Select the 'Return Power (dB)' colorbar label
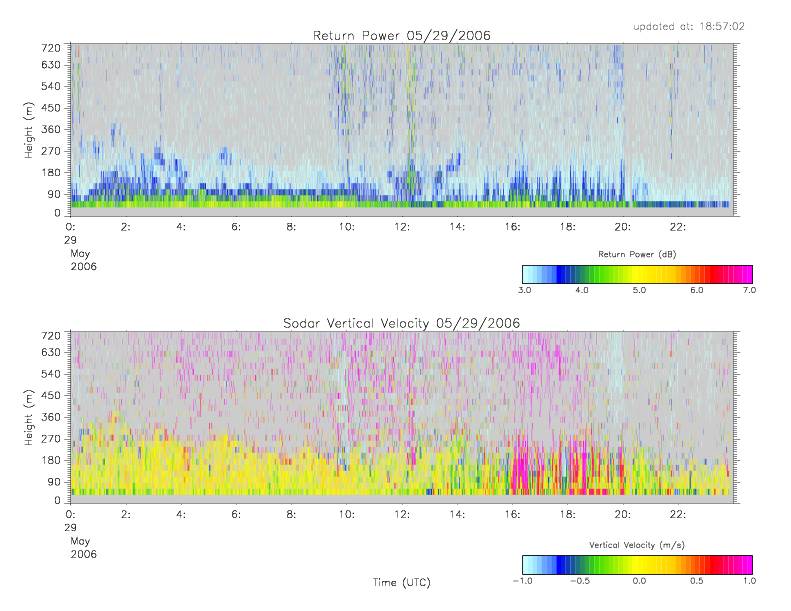This screenshot has width=791, height=611. 637,254
